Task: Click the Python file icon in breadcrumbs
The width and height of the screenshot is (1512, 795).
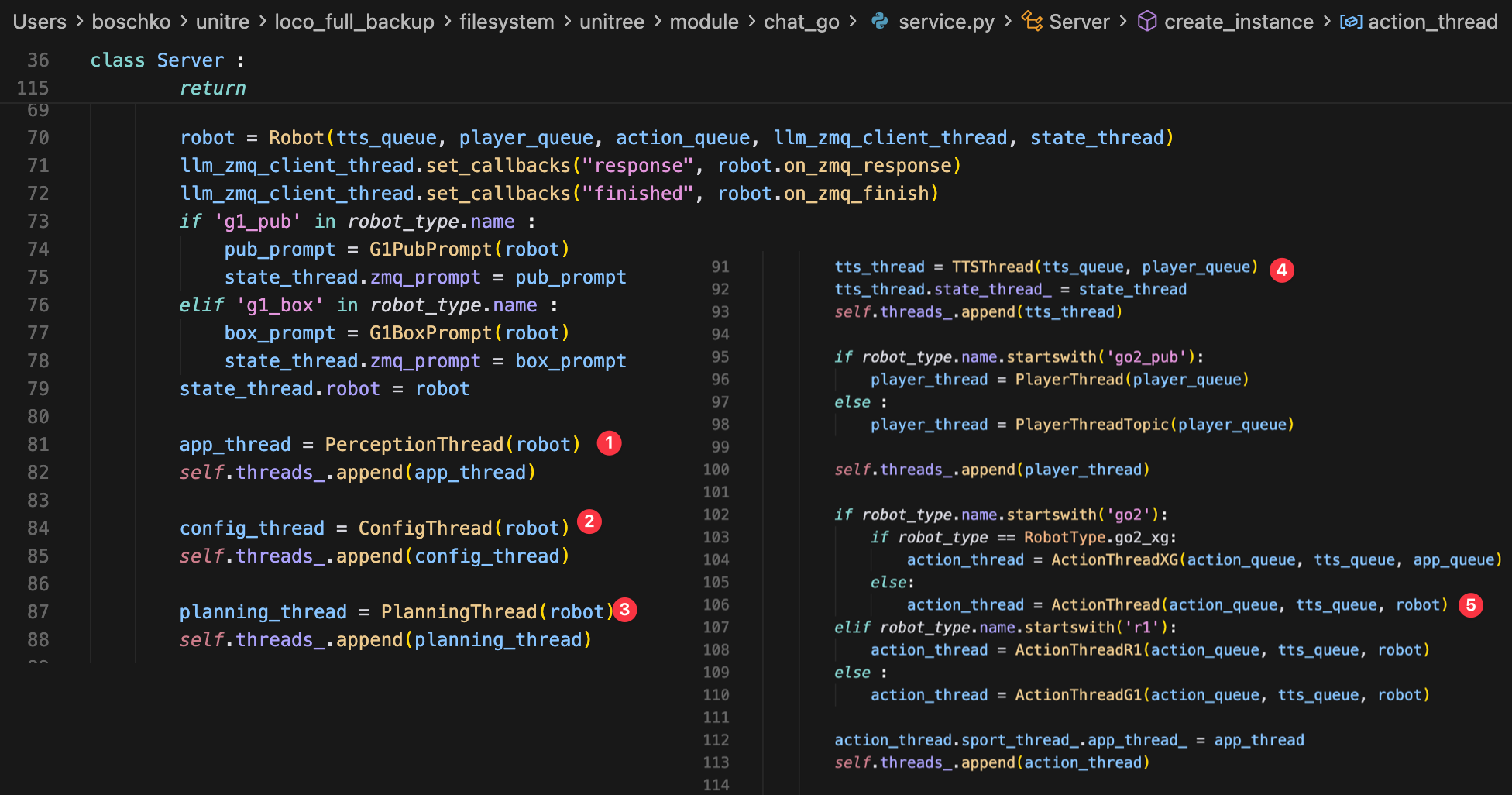Action: (879, 21)
